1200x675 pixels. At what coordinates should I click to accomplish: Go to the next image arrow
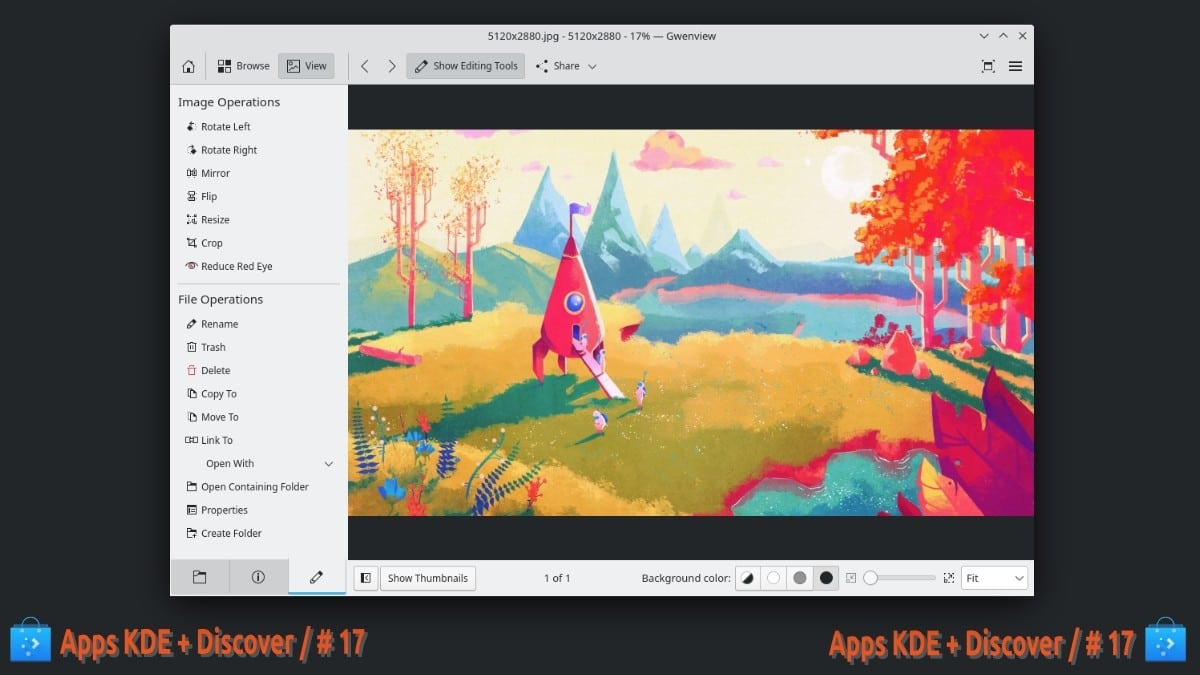point(392,66)
